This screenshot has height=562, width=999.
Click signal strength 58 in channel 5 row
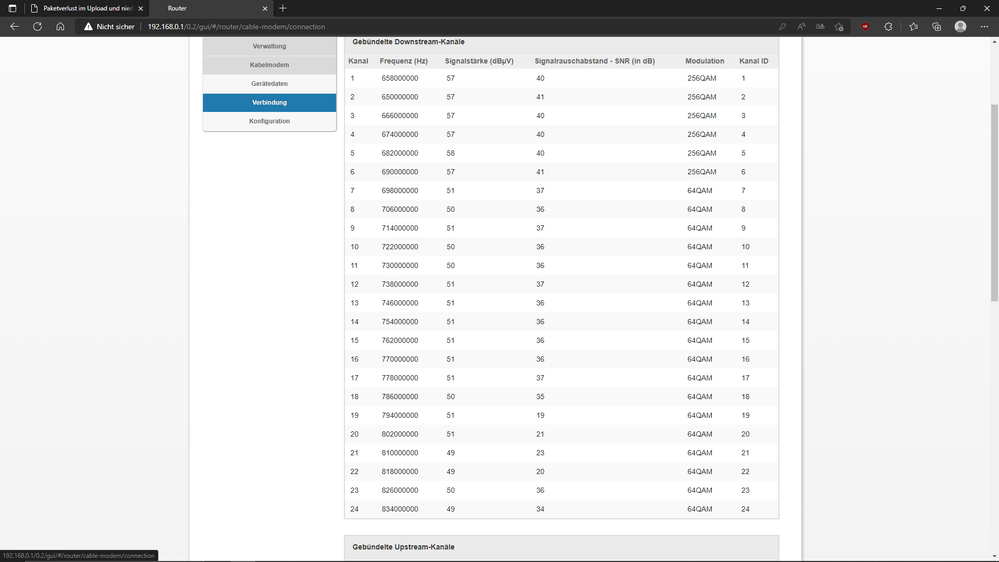pos(450,153)
